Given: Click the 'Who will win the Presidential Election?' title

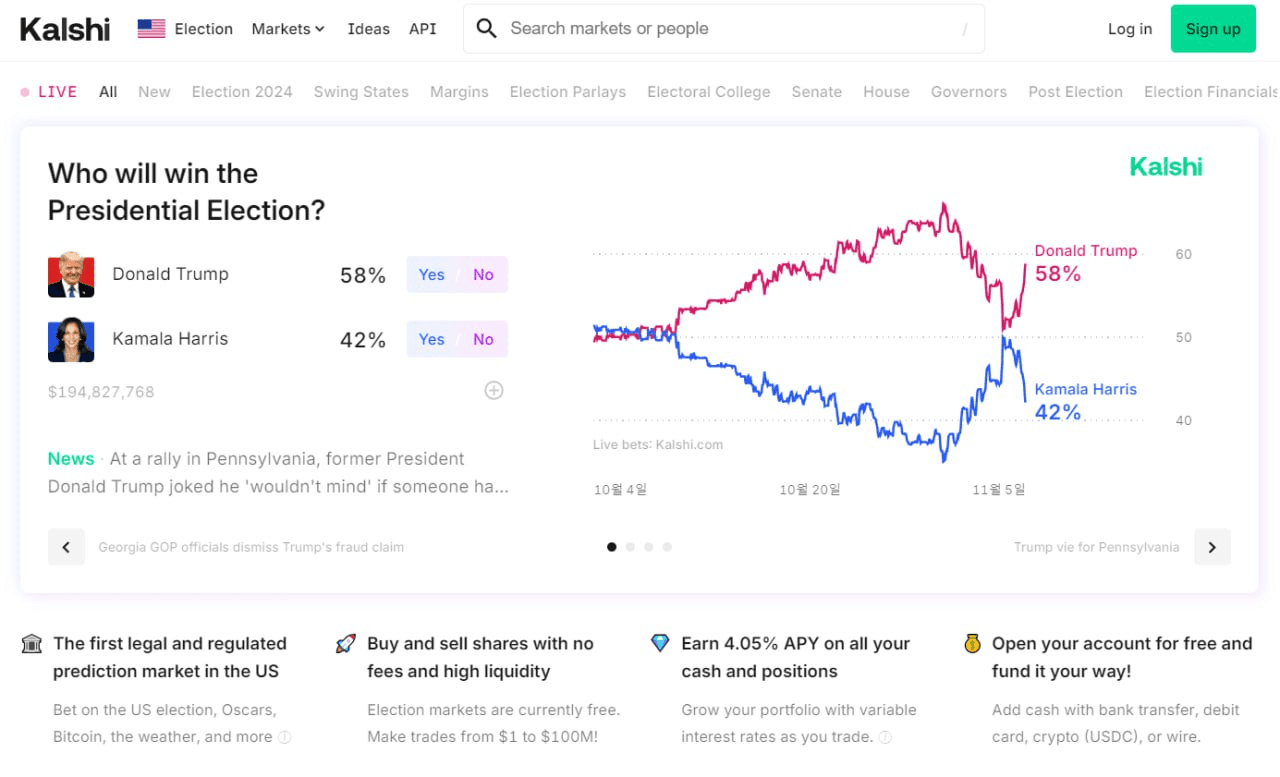Looking at the screenshot, I should (x=187, y=192).
